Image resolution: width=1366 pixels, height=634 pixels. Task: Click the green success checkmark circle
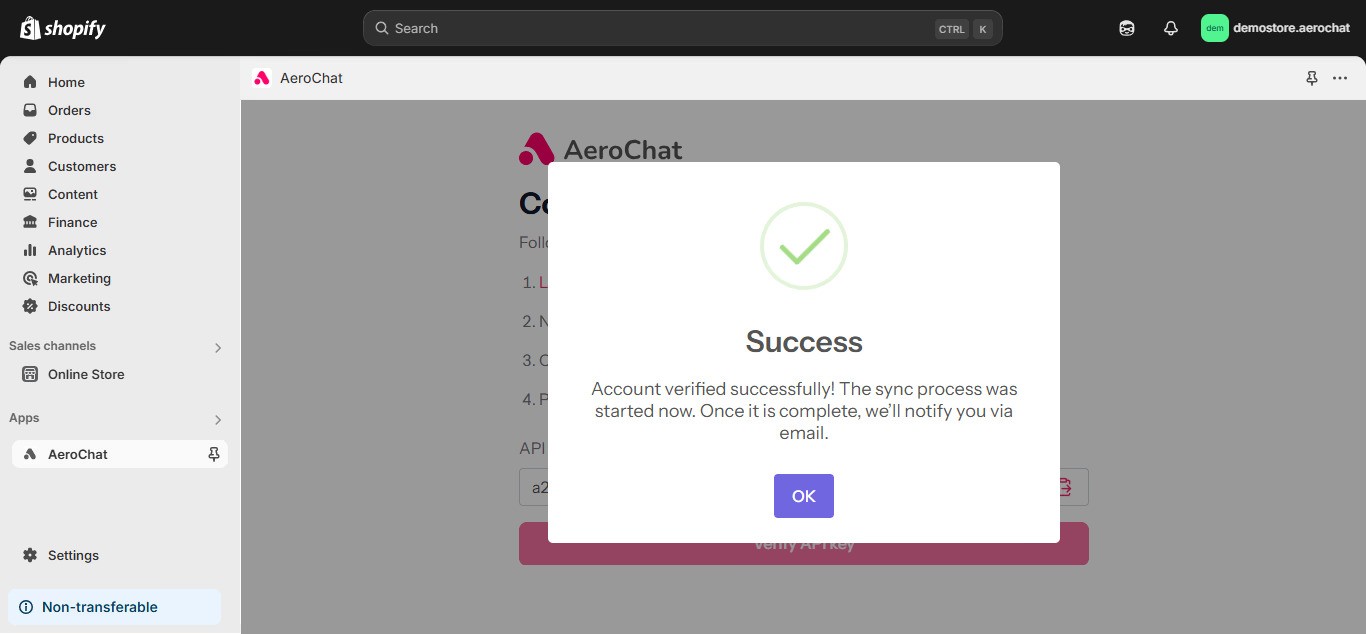pos(803,245)
